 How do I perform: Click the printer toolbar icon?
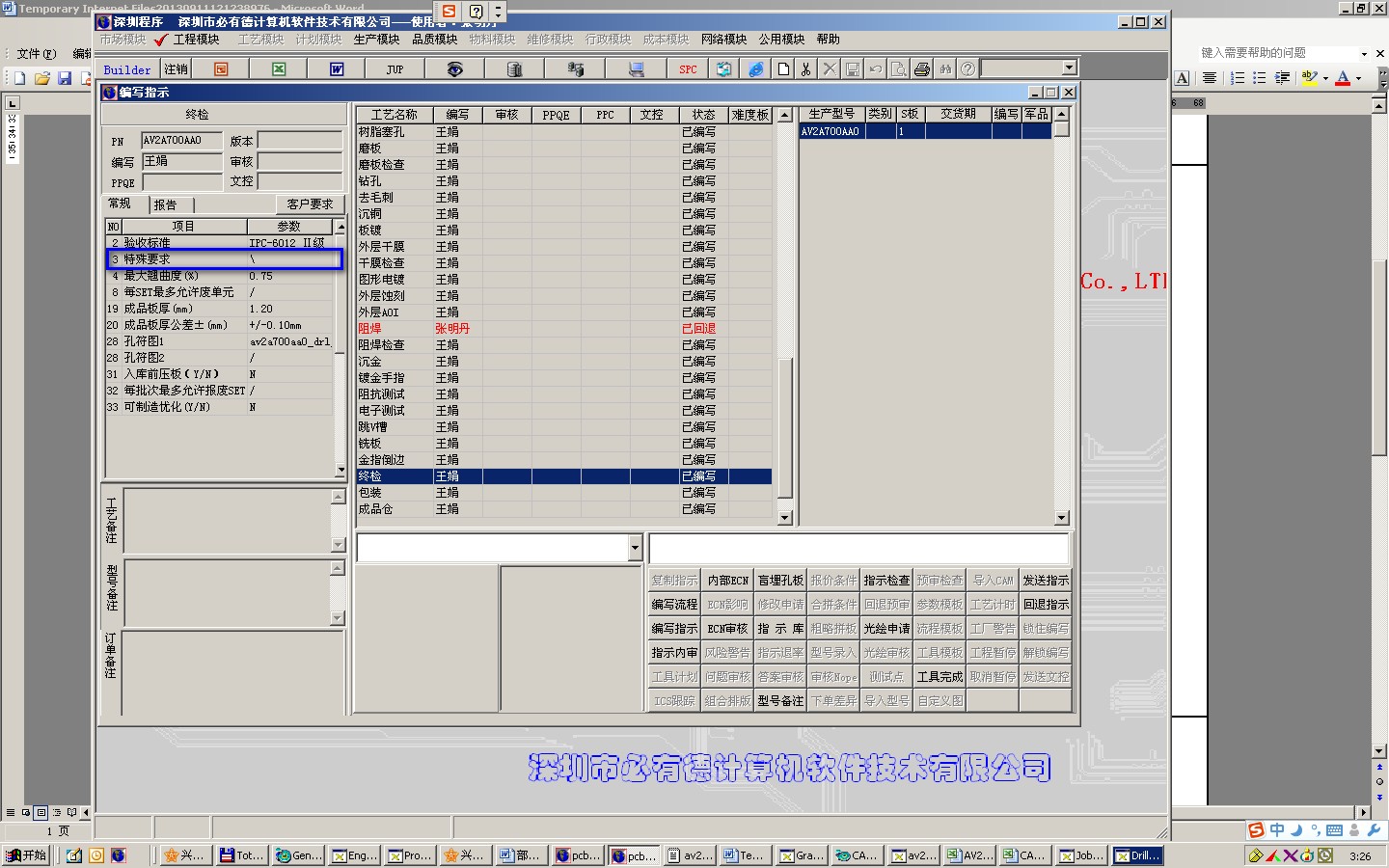point(921,69)
